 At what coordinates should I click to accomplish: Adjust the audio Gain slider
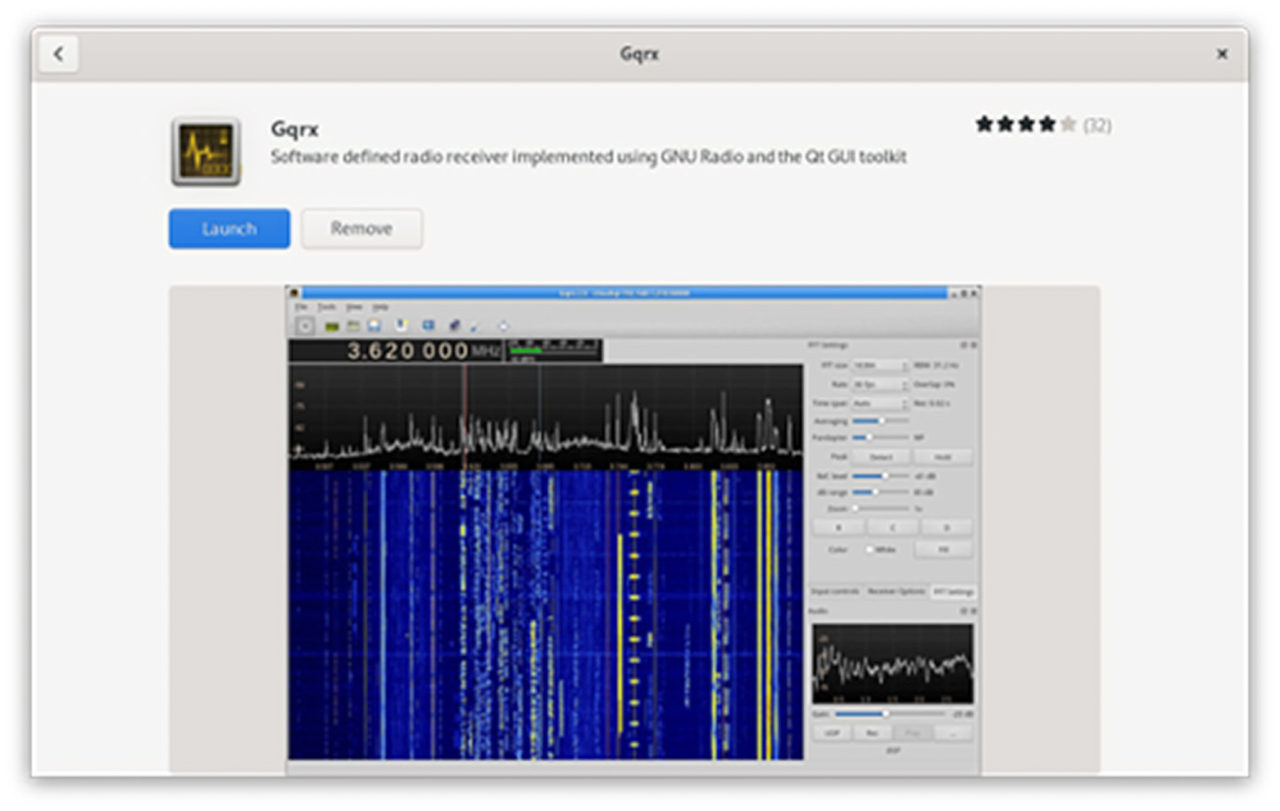[887, 714]
